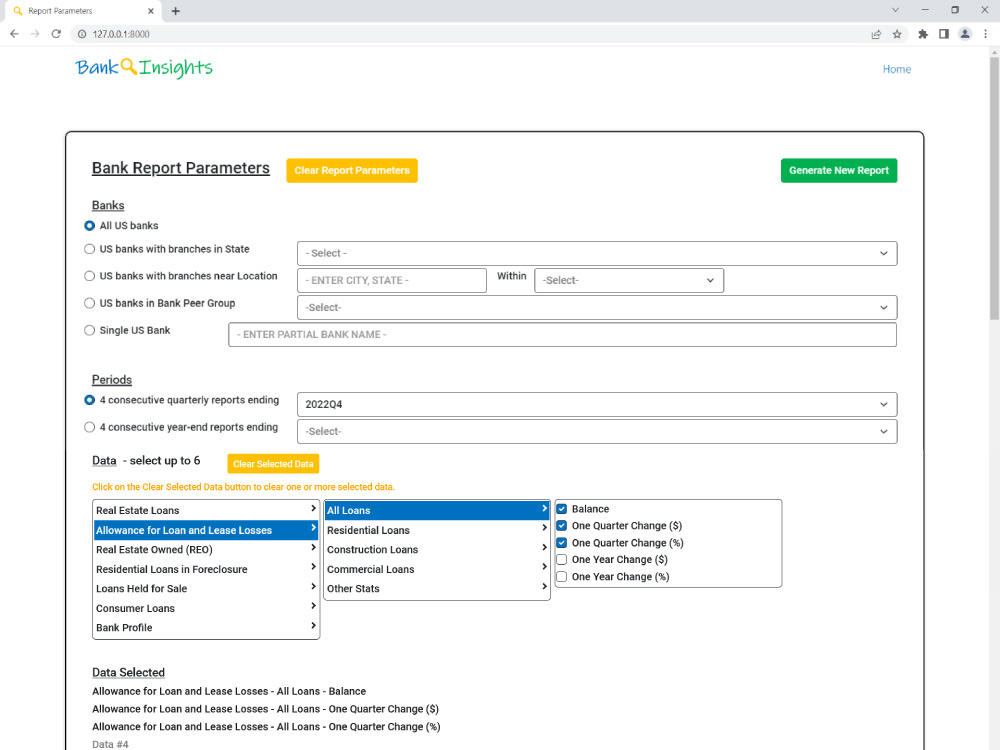Screen dimensions: 1000x750
Task: Uncheck One Quarter Change (%)
Action: click(562, 543)
